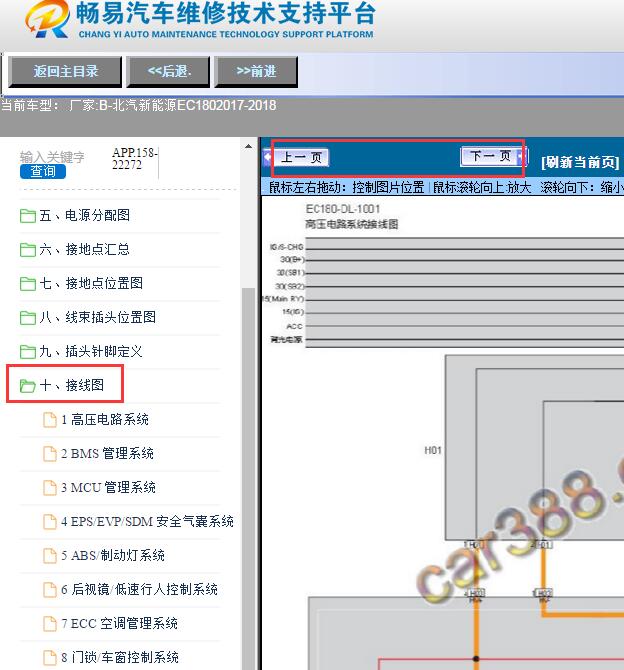Click page icon of 7 ECC 空调管理系统
The image size is (624, 670).
[x=50, y=624]
